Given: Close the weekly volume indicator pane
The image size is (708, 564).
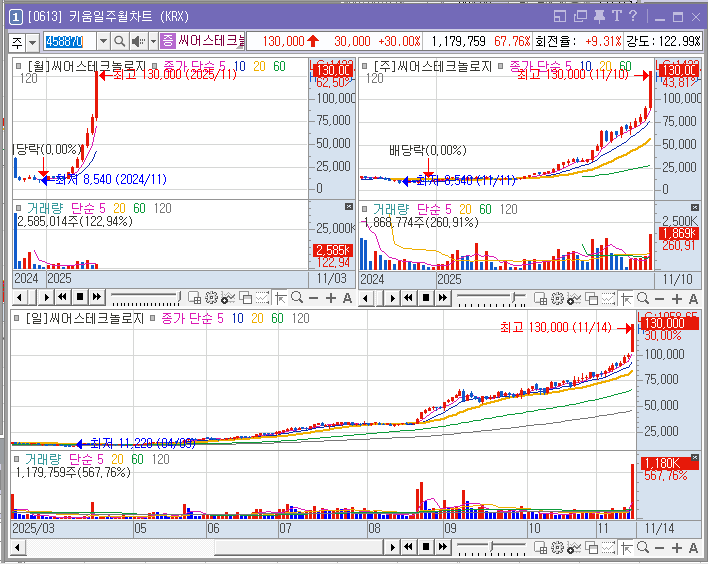Looking at the screenshot, I should tap(695, 207).
